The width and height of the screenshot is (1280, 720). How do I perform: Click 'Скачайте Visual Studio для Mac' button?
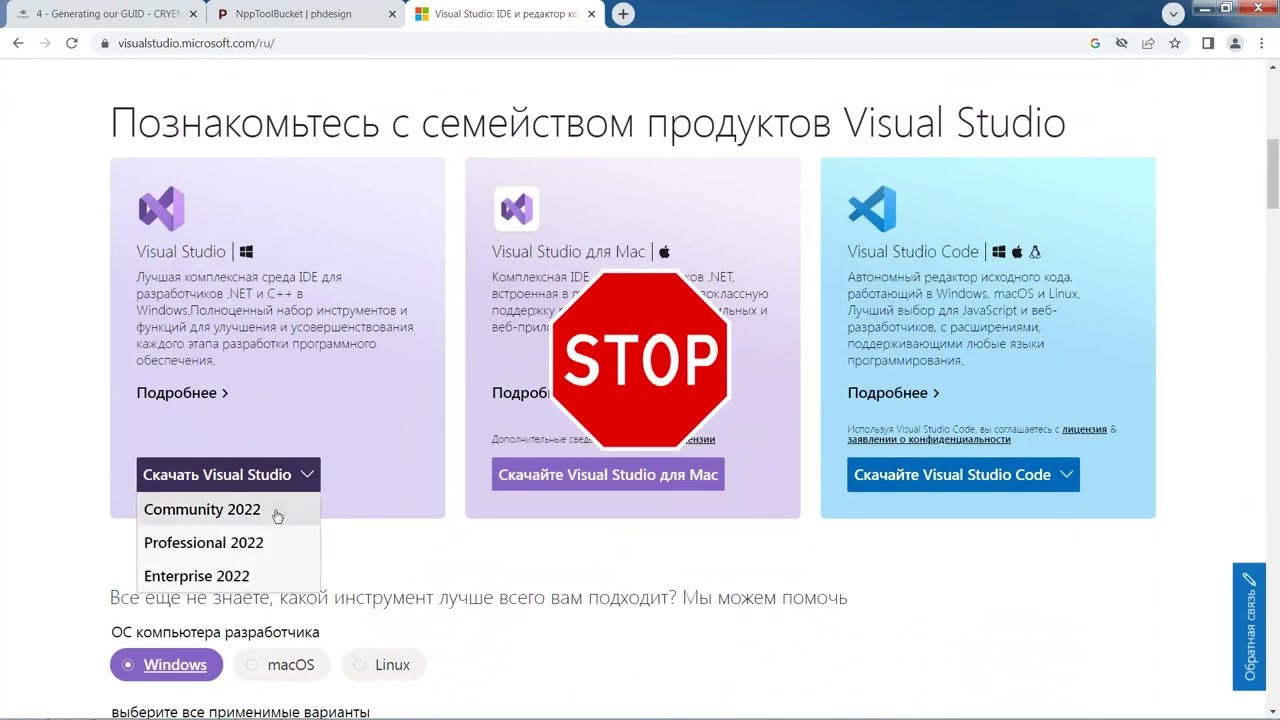point(608,474)
